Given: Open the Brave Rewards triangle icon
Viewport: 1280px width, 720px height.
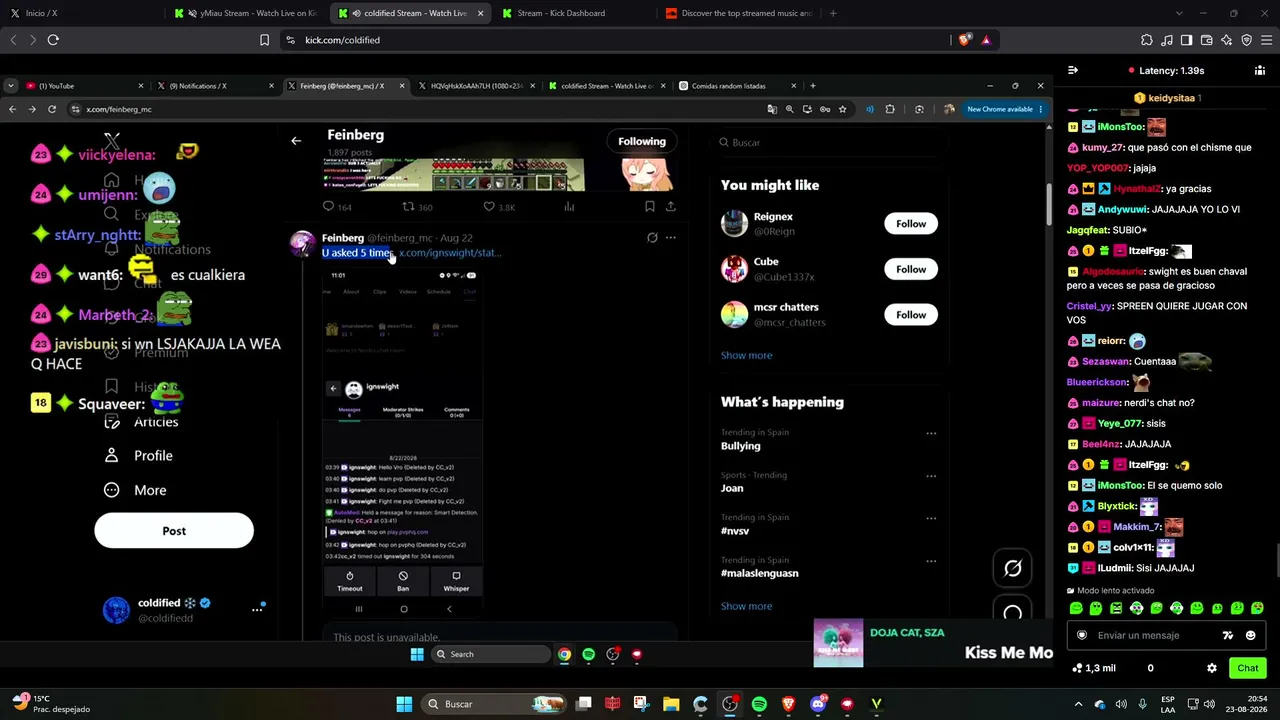Looking at the screenshot, I should (x=986, y=40).
